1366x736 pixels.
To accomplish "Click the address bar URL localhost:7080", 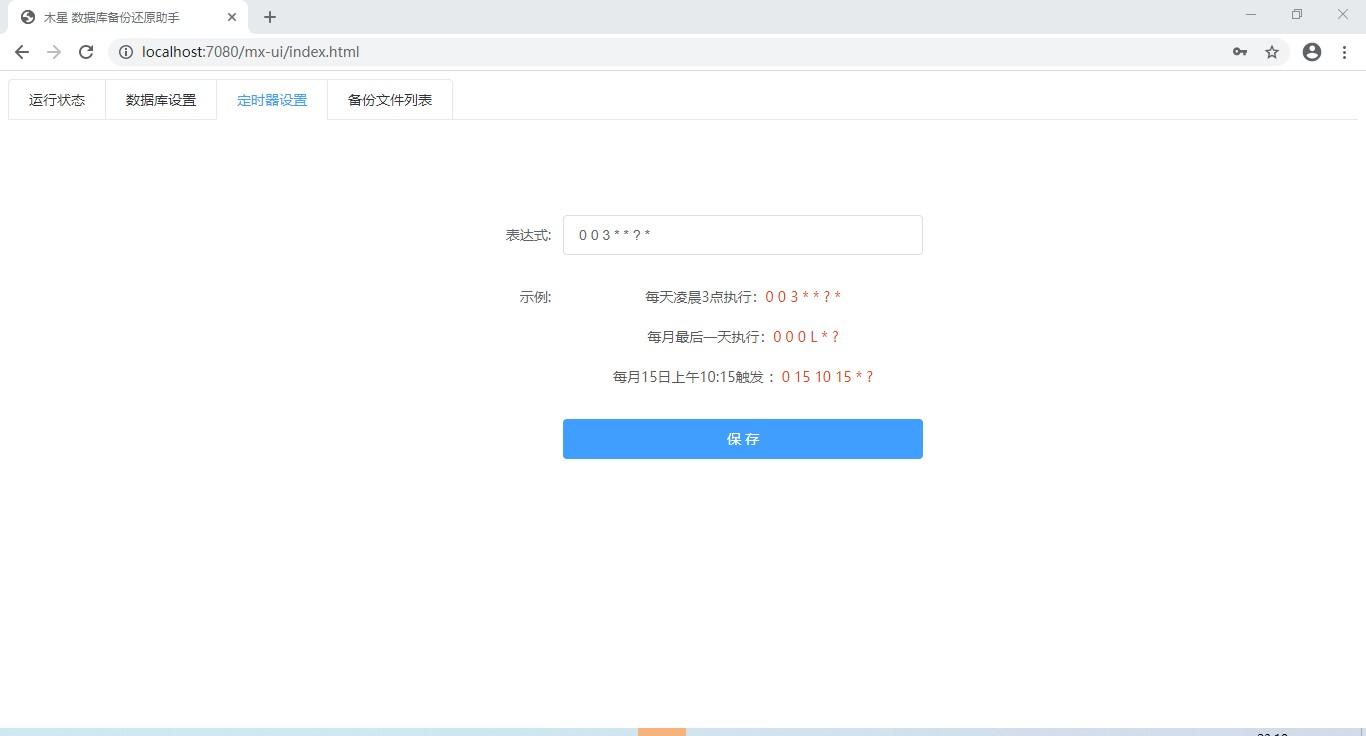I will coord(250,52).
